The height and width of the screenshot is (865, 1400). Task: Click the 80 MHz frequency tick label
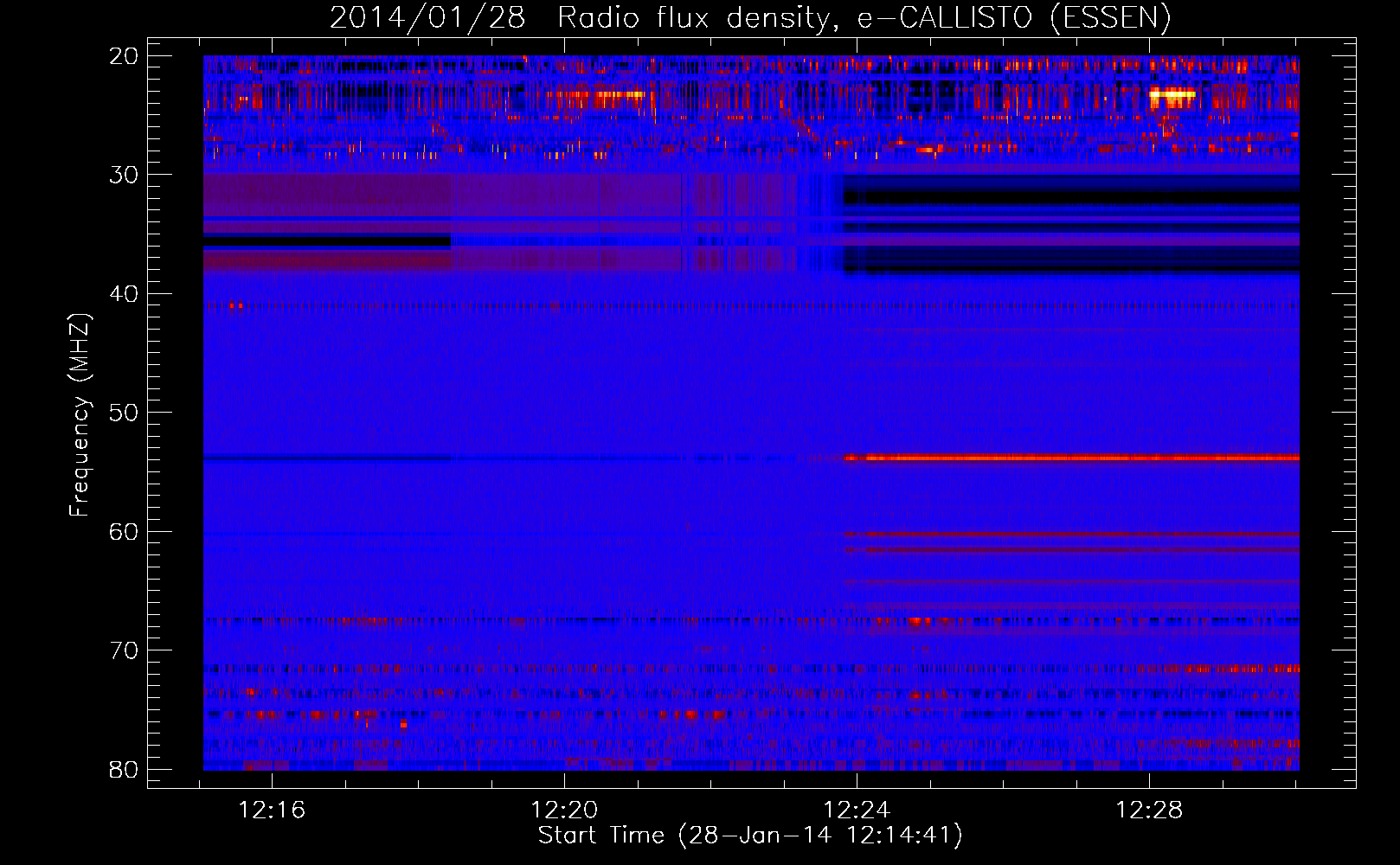(x=124, y=769)
